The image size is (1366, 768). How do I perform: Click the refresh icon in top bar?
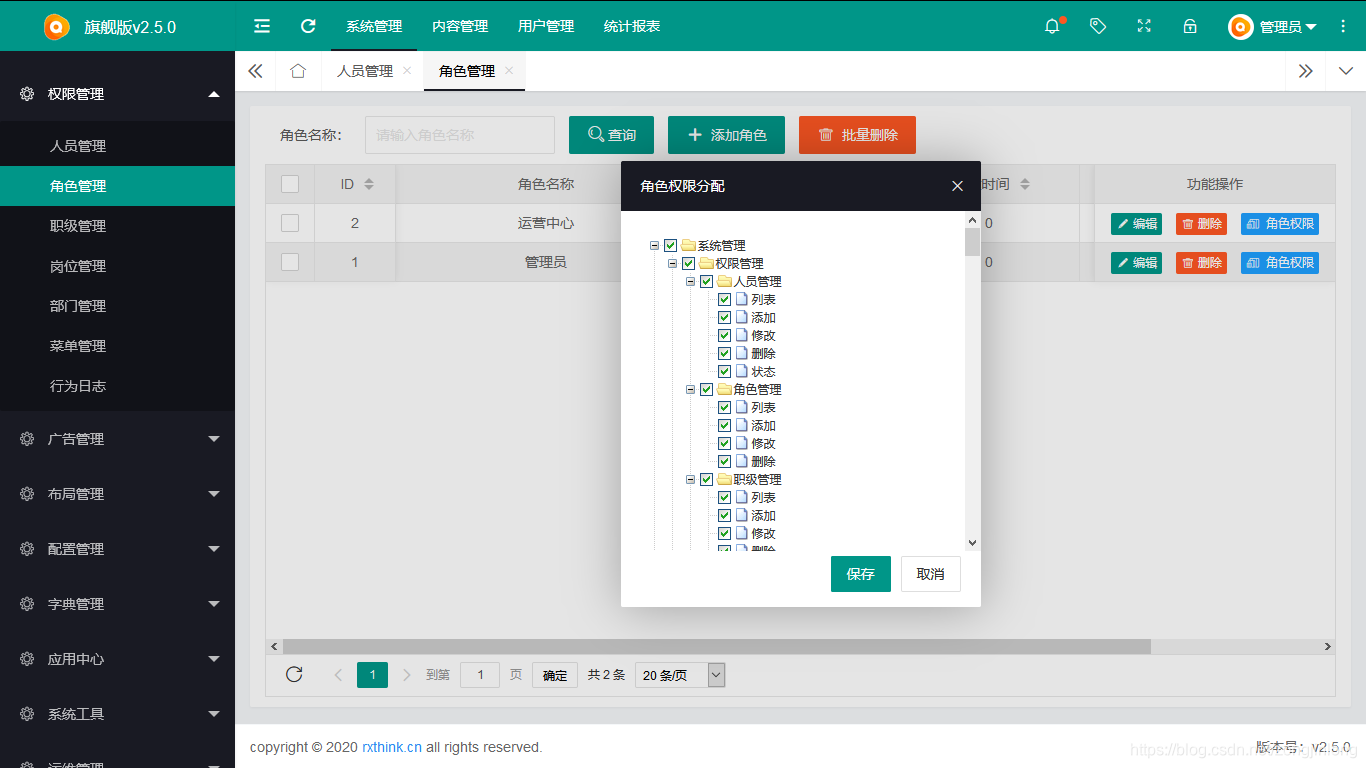308,26
